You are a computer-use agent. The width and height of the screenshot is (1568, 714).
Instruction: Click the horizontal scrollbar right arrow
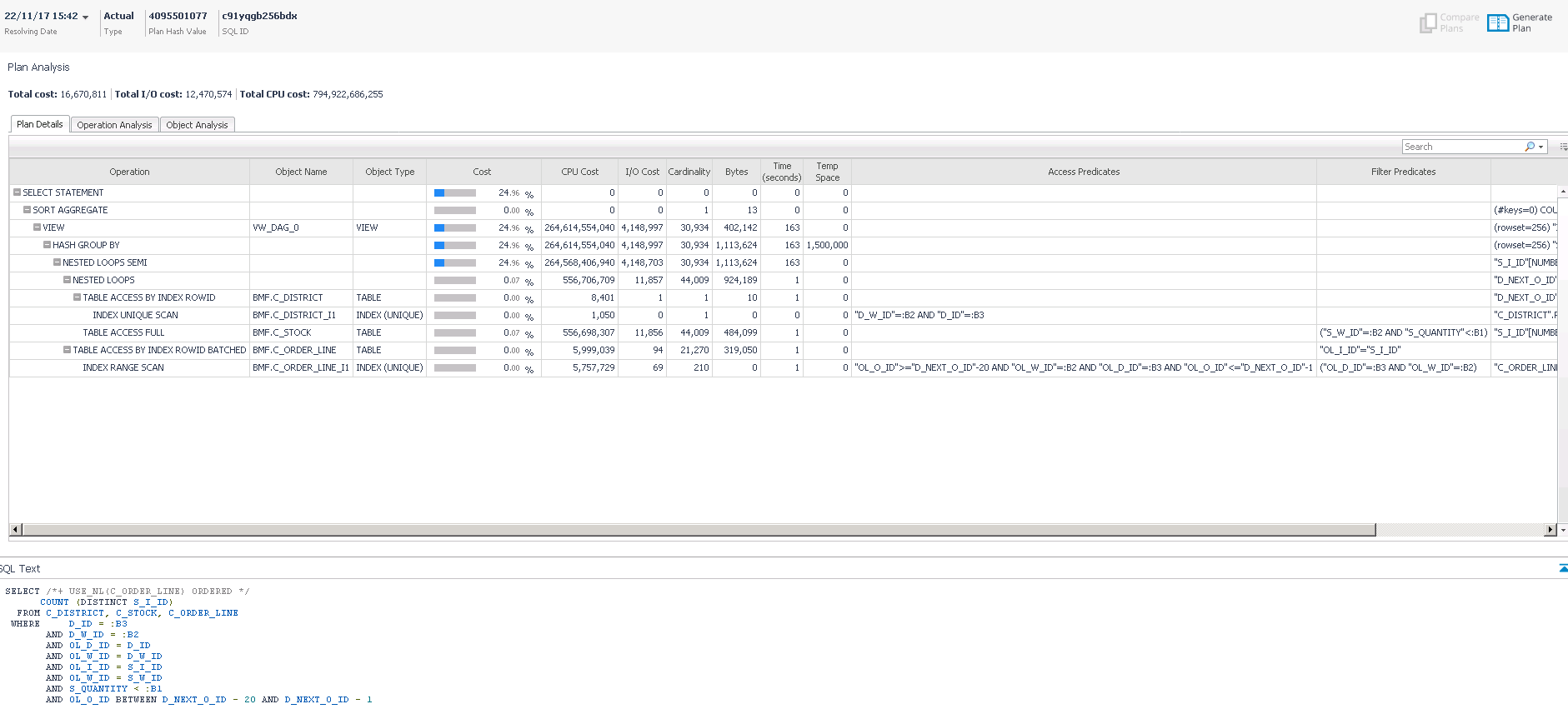pyautogui.click(x=1550, y=530)
